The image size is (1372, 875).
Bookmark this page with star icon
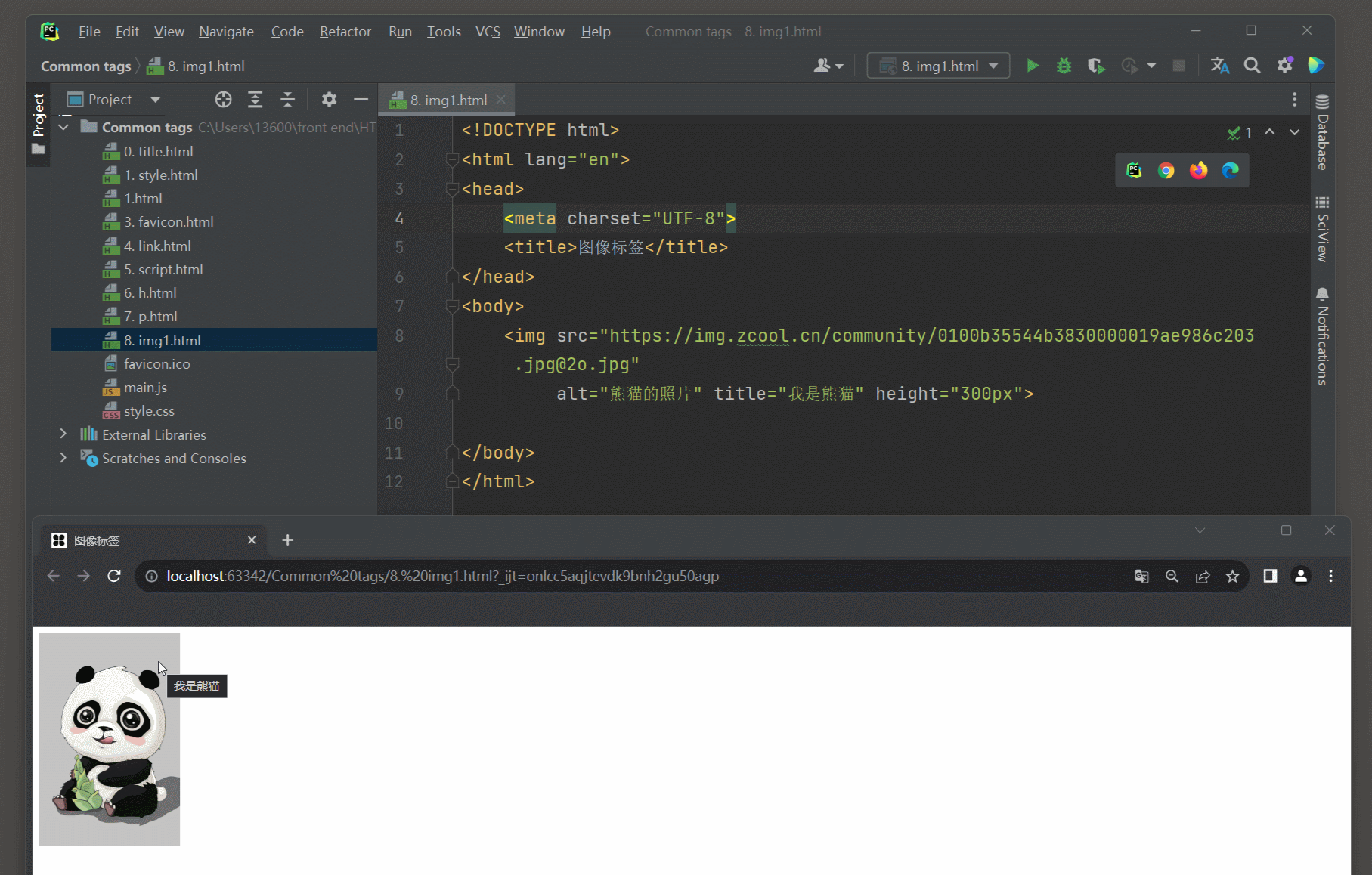click(x=1233, y=576)
